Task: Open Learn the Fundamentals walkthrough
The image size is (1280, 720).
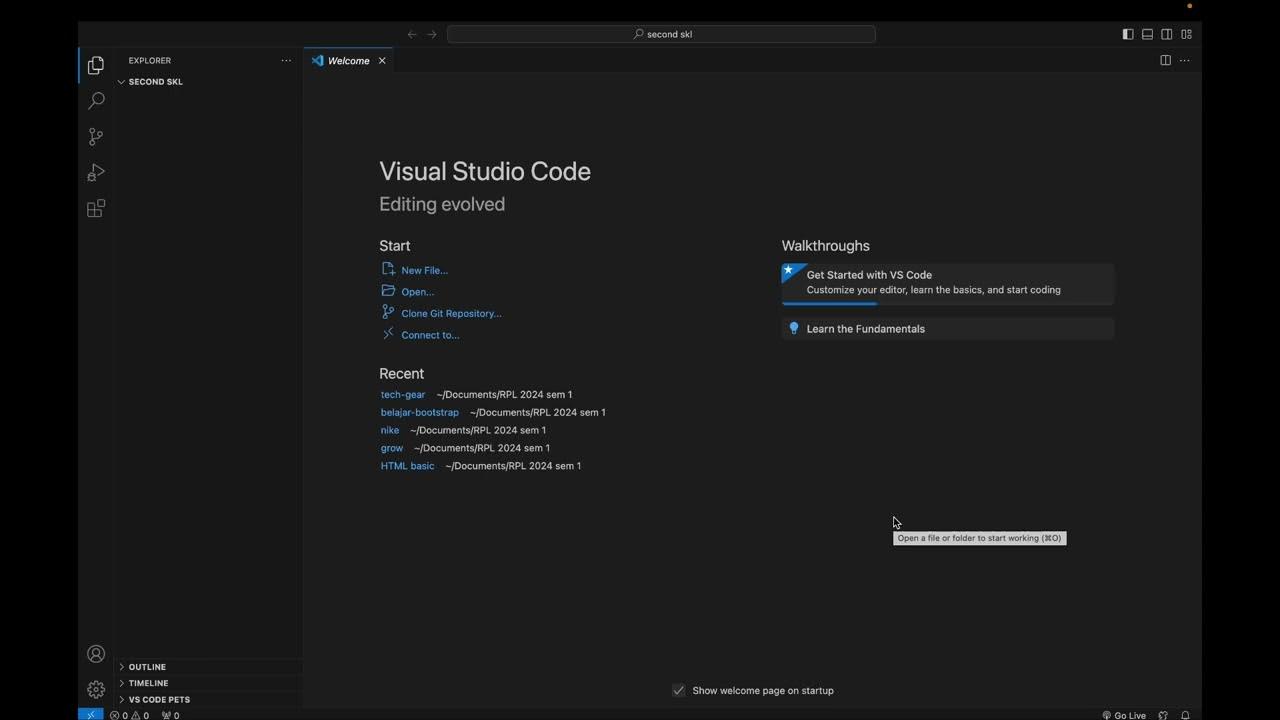Action: (948, 329)
